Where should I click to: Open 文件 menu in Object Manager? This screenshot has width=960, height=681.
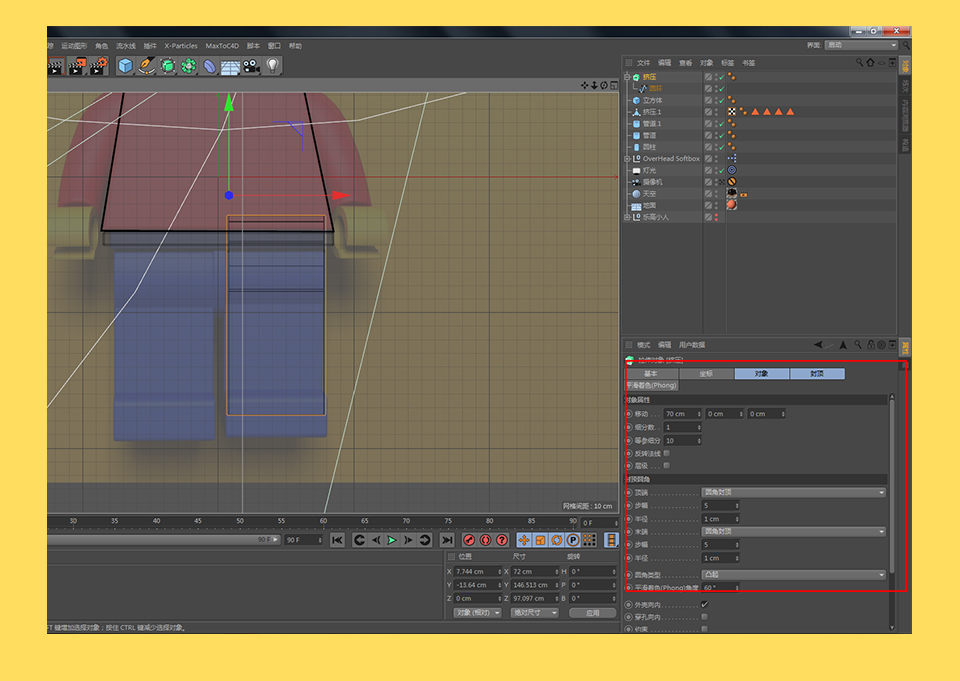[643, 62]
